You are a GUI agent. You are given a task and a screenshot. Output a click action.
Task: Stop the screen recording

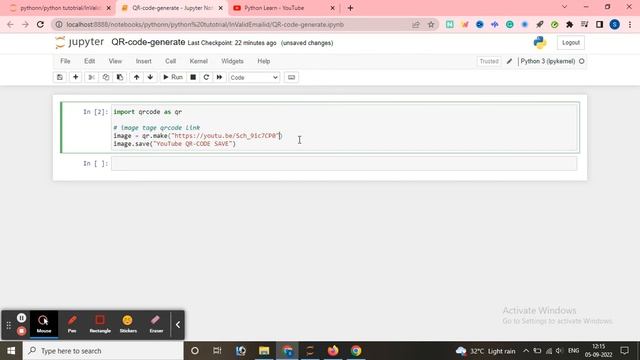pyautogui.click(x=22, y=331)
